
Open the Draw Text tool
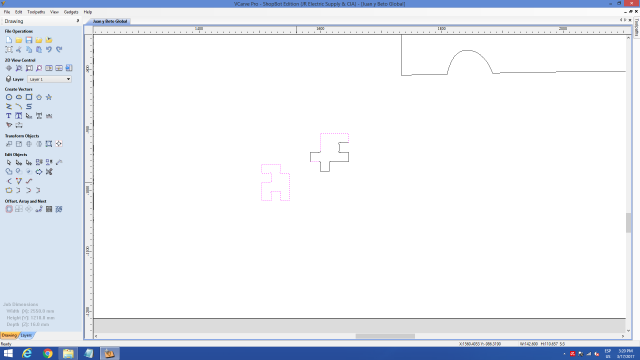tap(9, 116)
